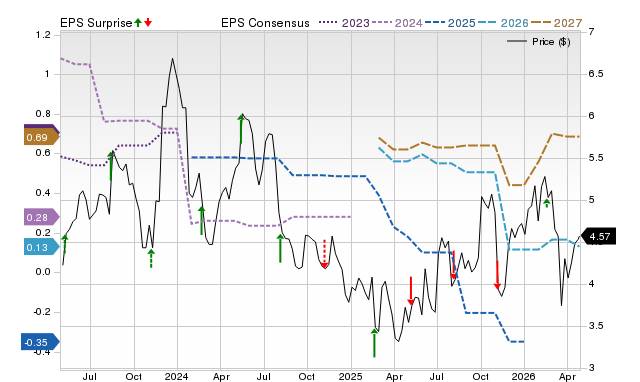
Task: Click the red down arrow in EPS Surprise legend
Action: (x=148, y=22)
